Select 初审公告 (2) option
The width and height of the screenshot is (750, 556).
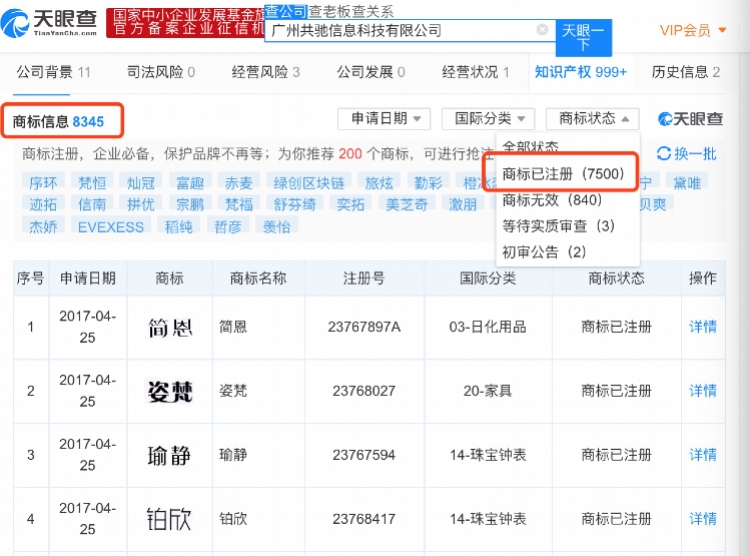[x=544, y=252]
